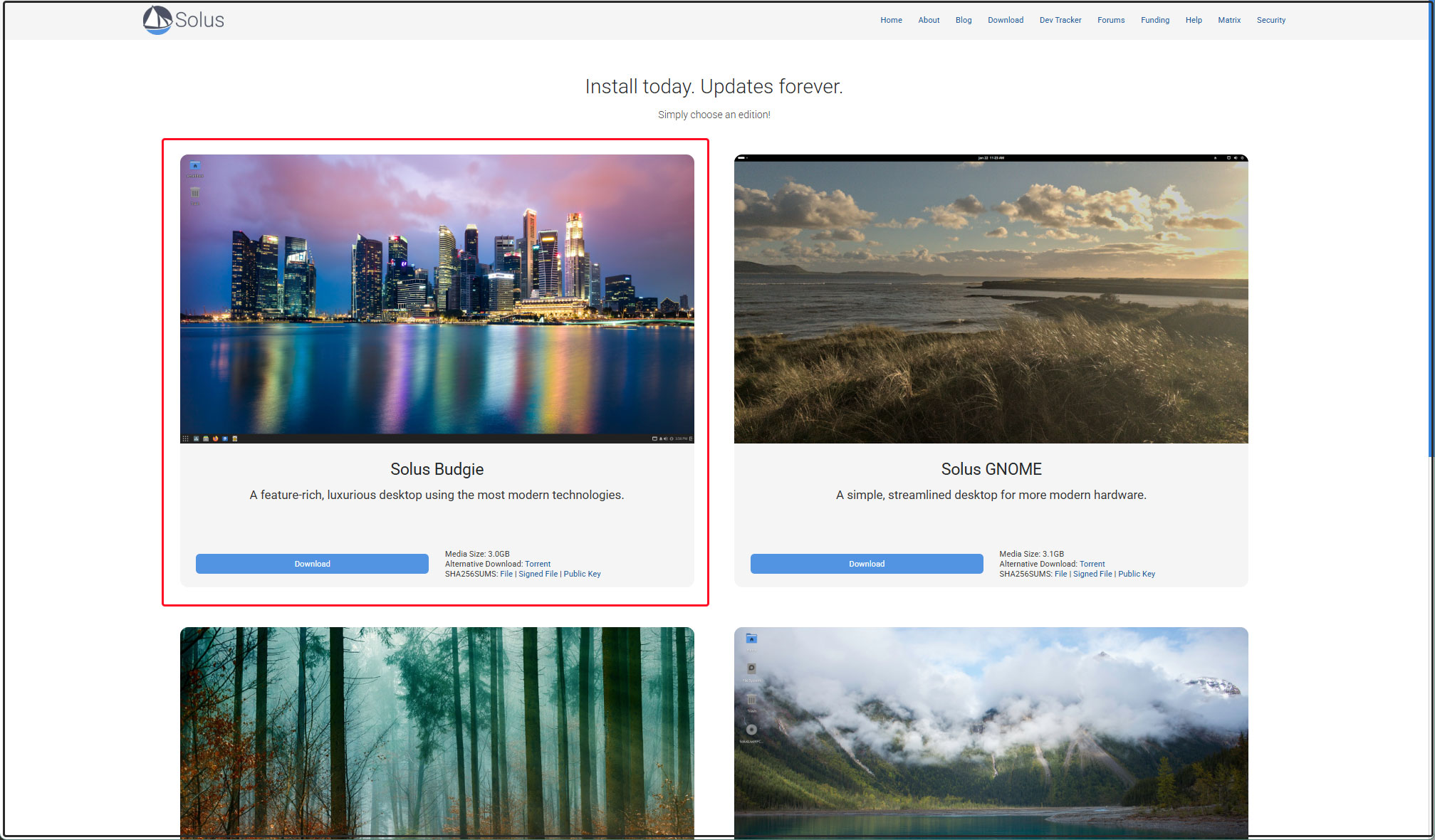Image resolution: width=1435 pixels, height=840 pixels.
Task: Go to the About page
Action: 928,20
